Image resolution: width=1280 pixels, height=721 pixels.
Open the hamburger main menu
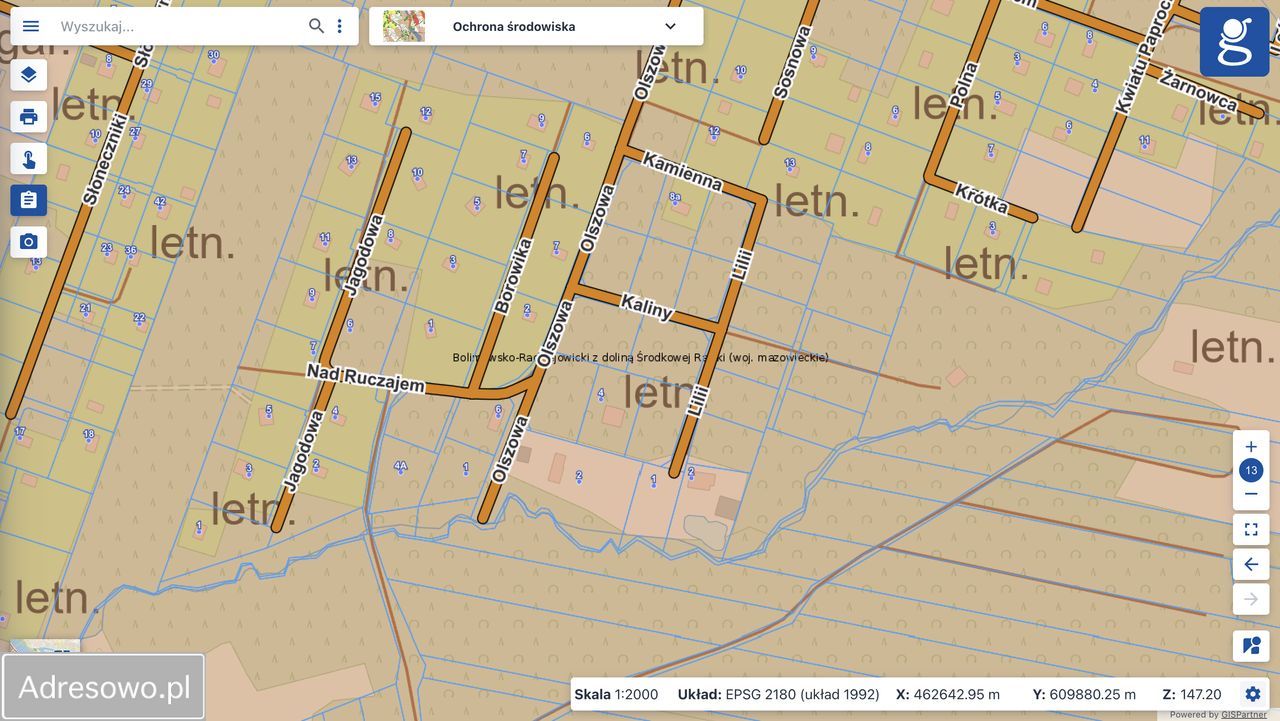31,26
